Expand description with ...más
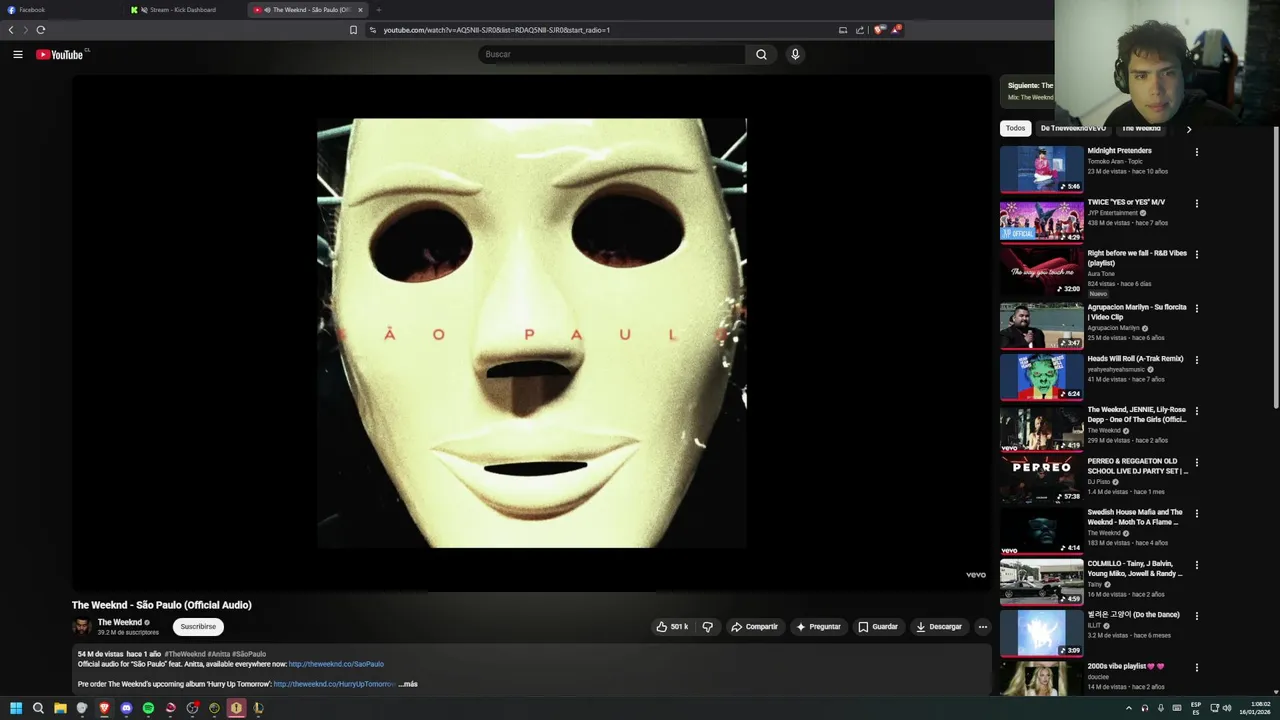This screenshot has height=720, width=1280. [408, 684]
